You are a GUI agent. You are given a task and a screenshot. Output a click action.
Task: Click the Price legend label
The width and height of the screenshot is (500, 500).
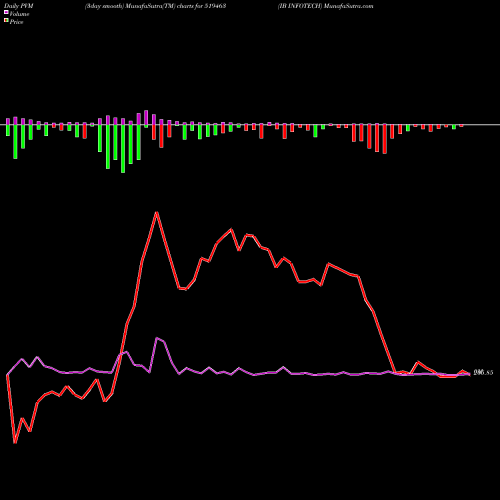point(16,22)
